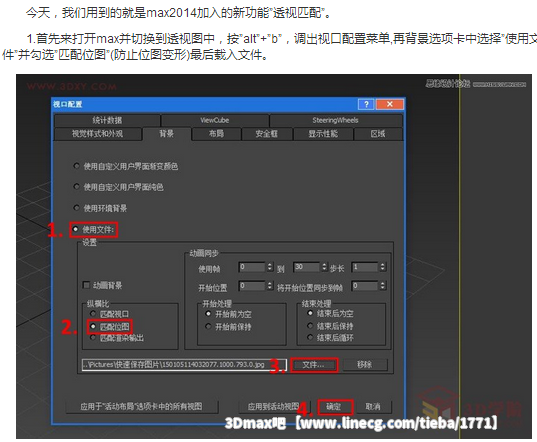Click the dialog help question-mark icon
The height and width of the screenshot is (442, 537).
(366, 104)
